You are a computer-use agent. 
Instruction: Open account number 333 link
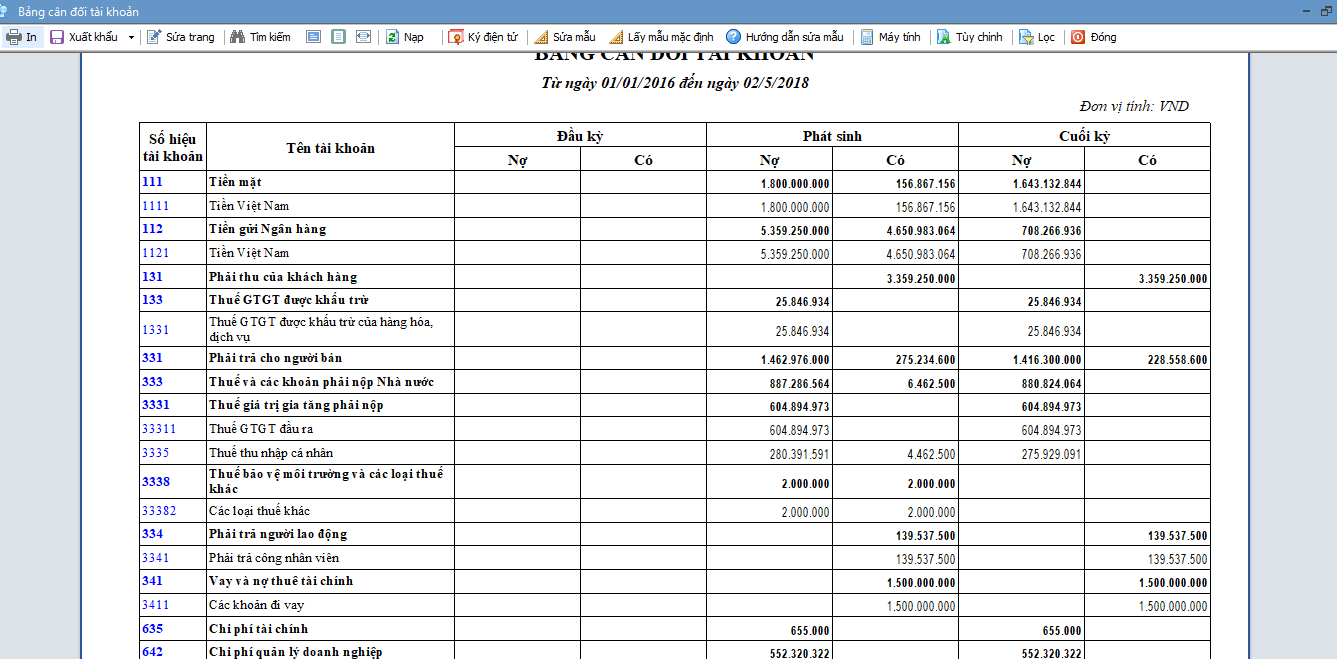pyautogui.click(x=152, y=382)
